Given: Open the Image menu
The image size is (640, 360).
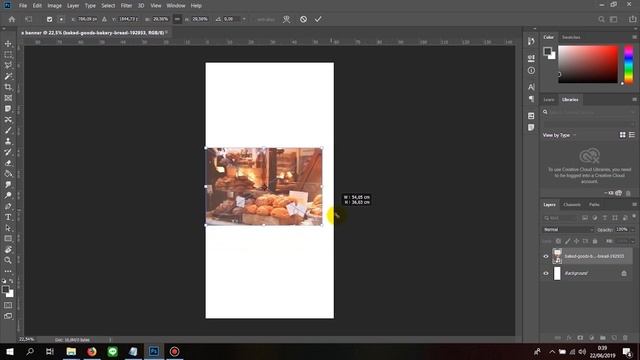Looking at the screenshot, I should pos(54,6).
